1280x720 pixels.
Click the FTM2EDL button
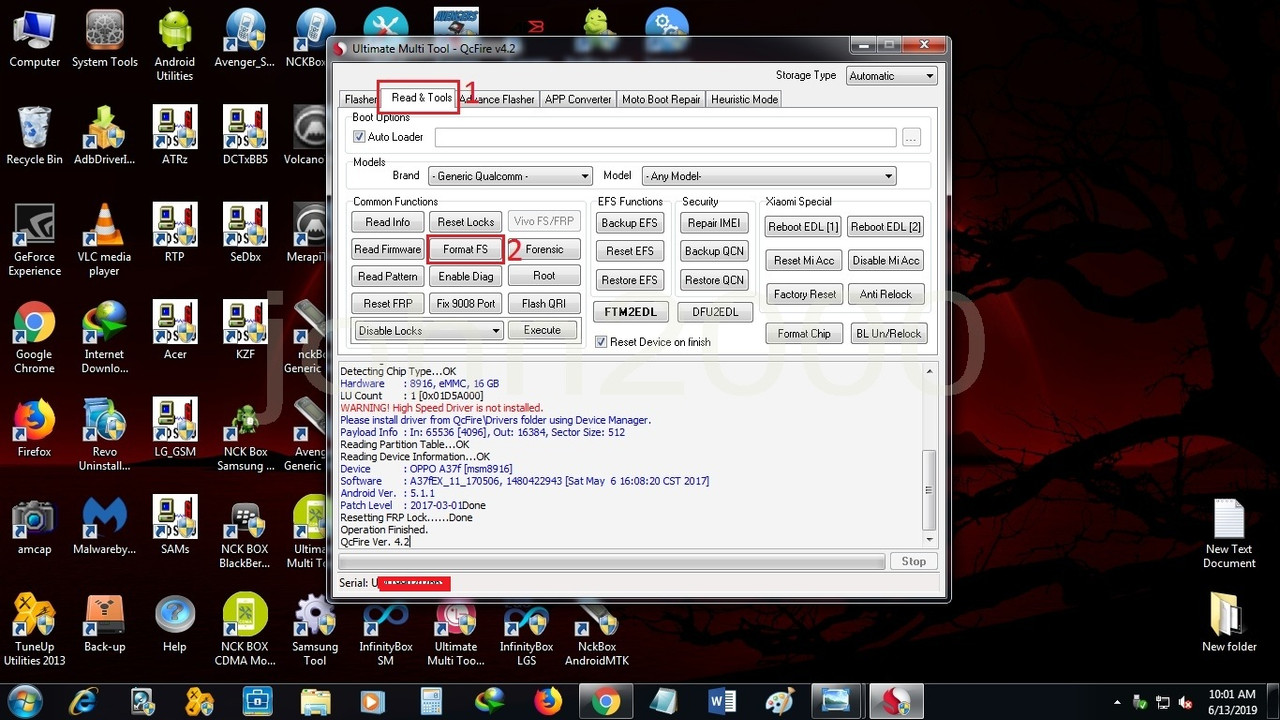tap(630, 312)
